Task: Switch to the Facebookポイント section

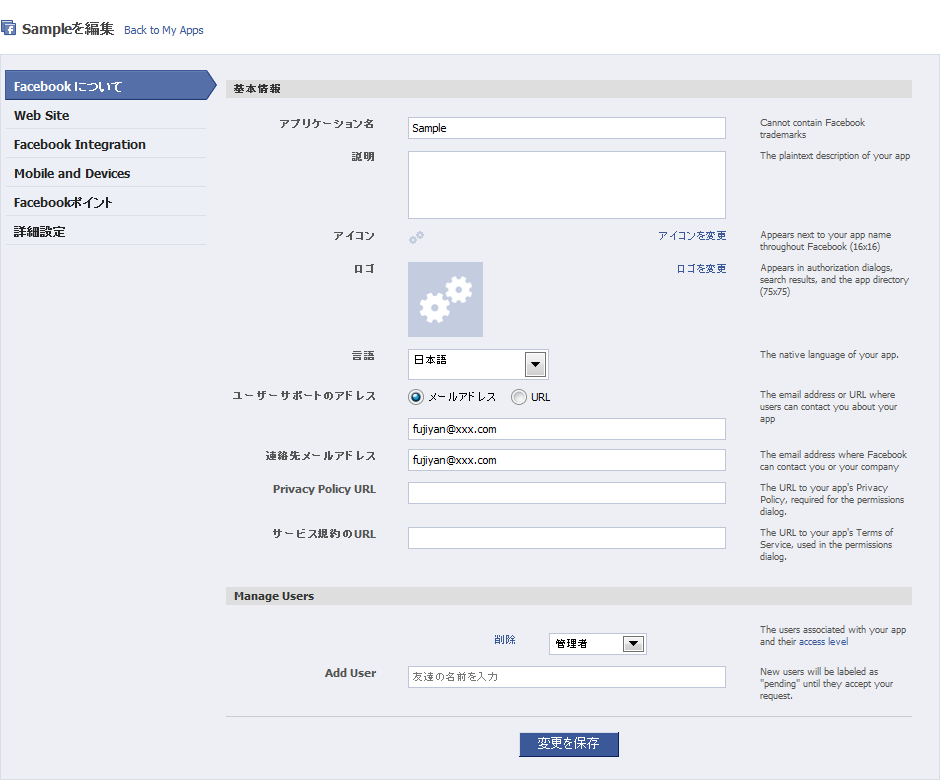Action: [106, 202]
